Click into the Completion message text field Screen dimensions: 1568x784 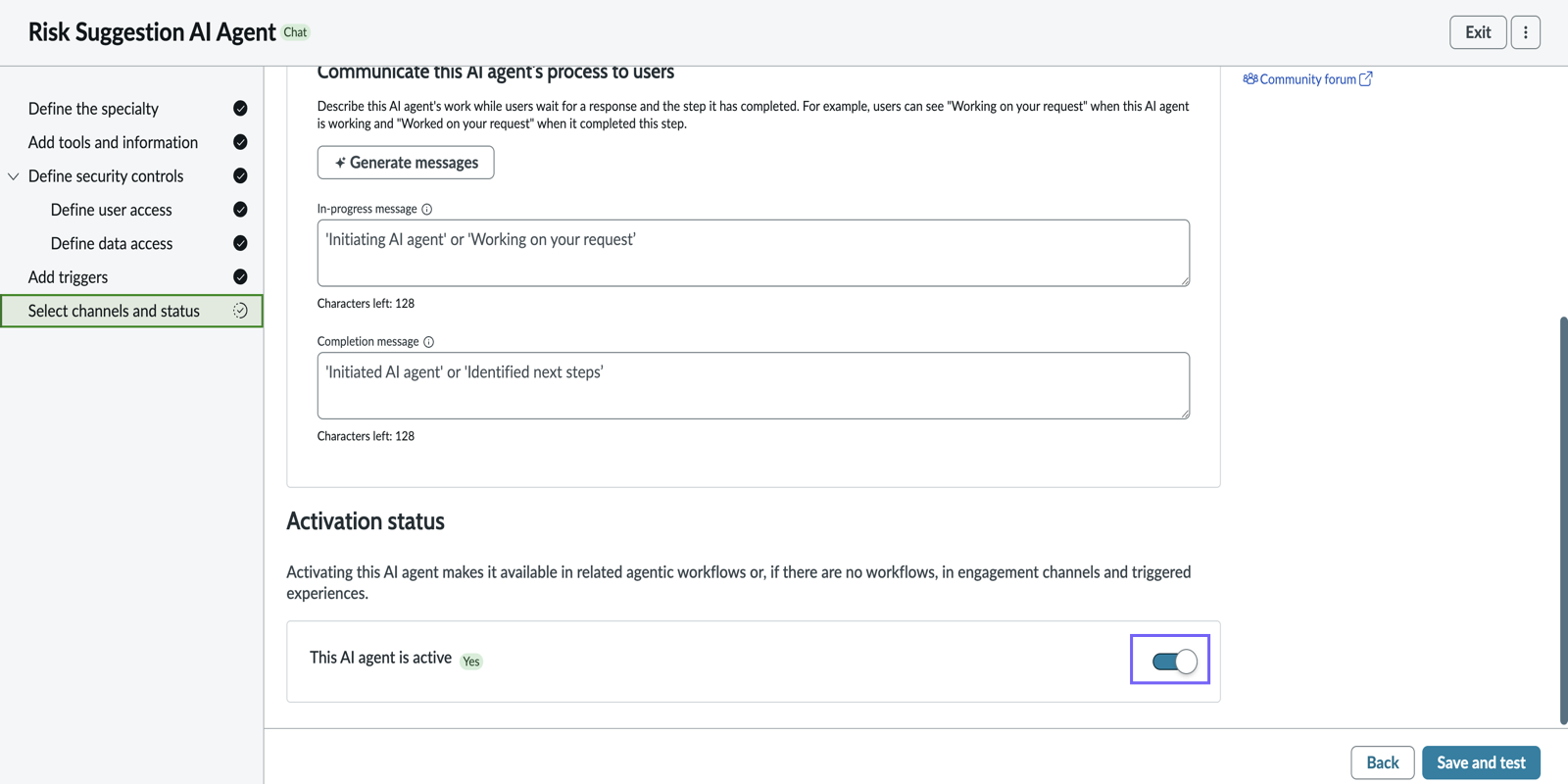pos(753,385)
